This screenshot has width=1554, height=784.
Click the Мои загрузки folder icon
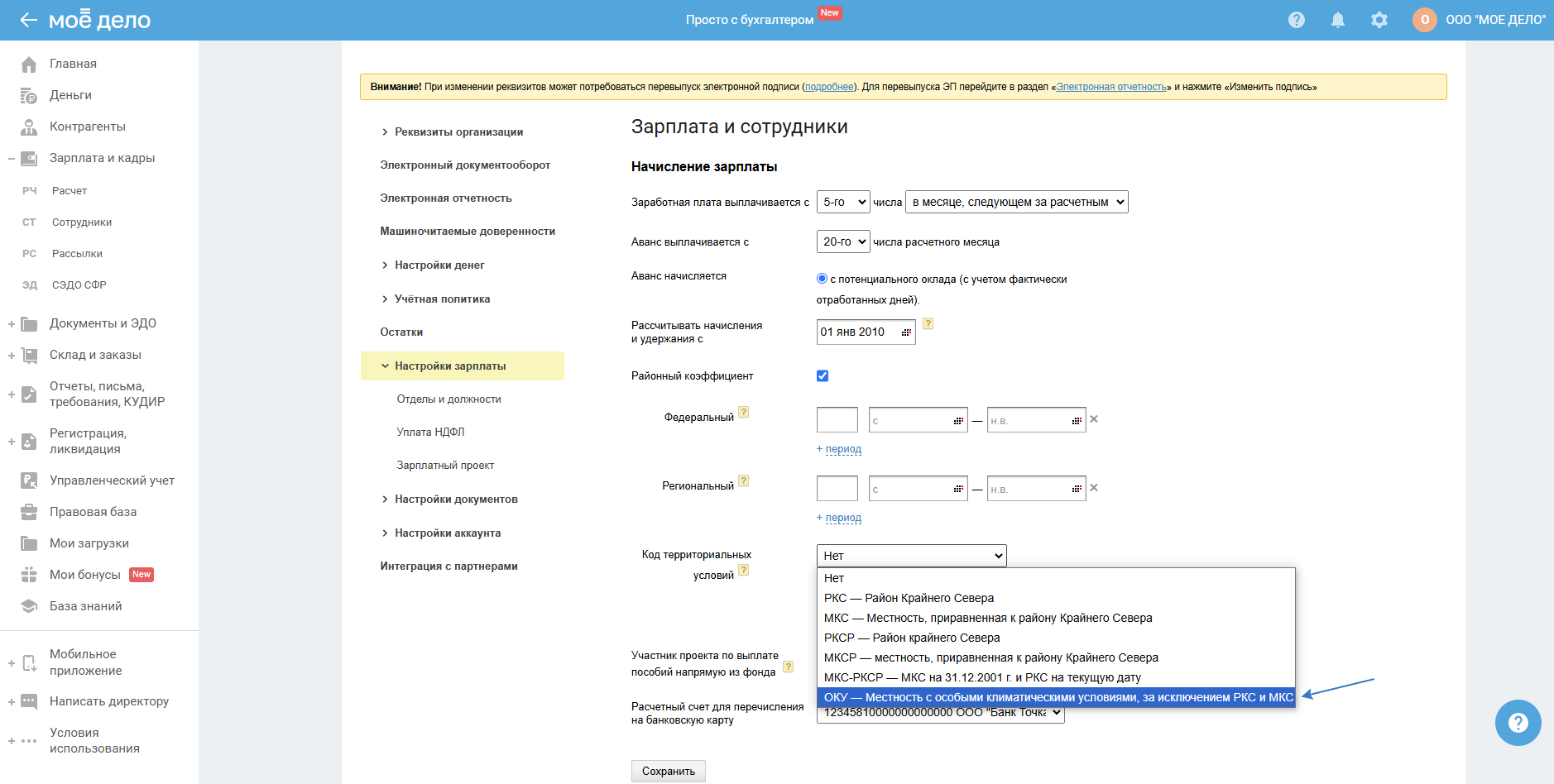pyautogui.click(x=29, y=543)
